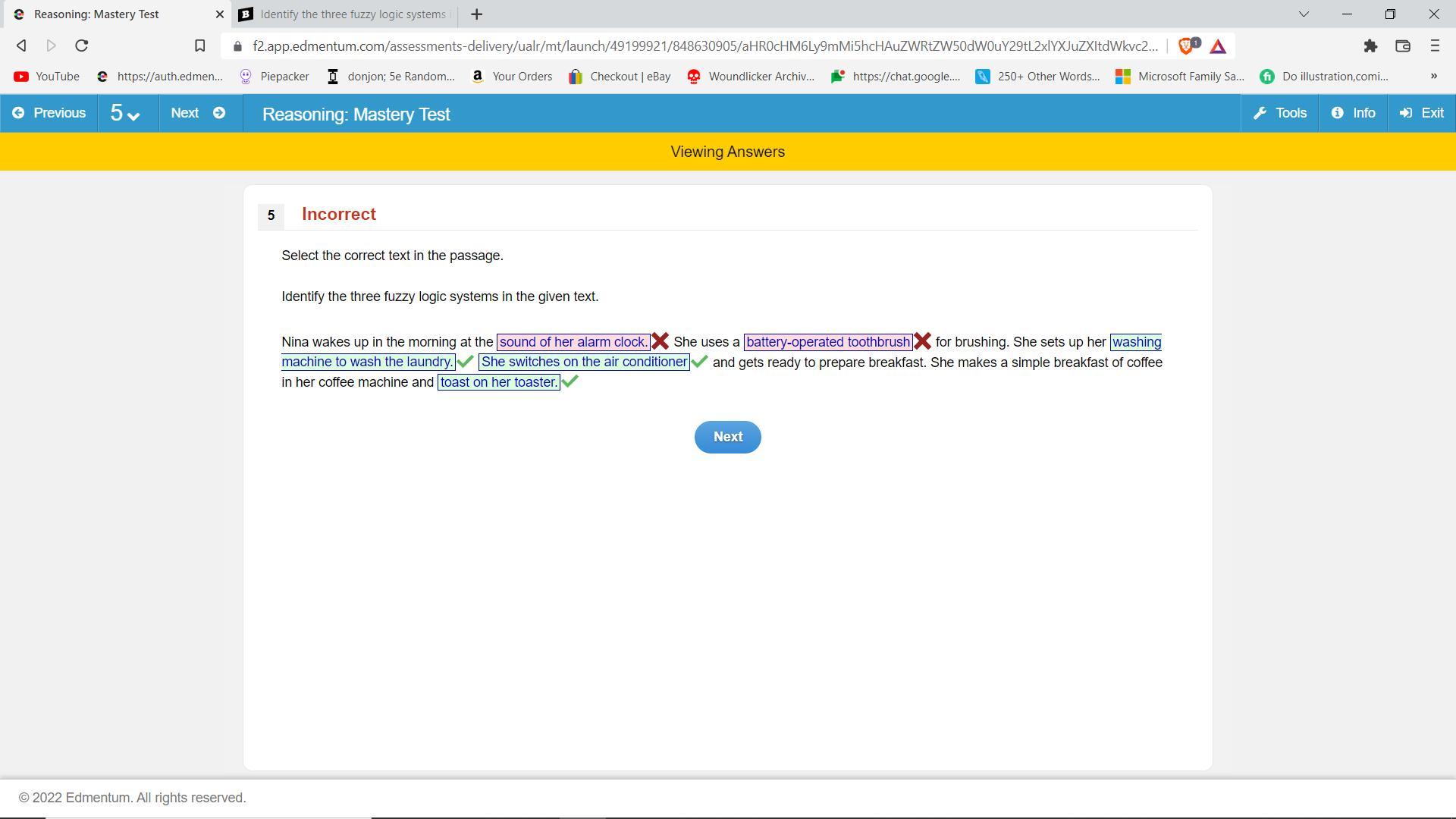
Task: Toggle the 'toast on her toaster' selection
Action: 498,382
